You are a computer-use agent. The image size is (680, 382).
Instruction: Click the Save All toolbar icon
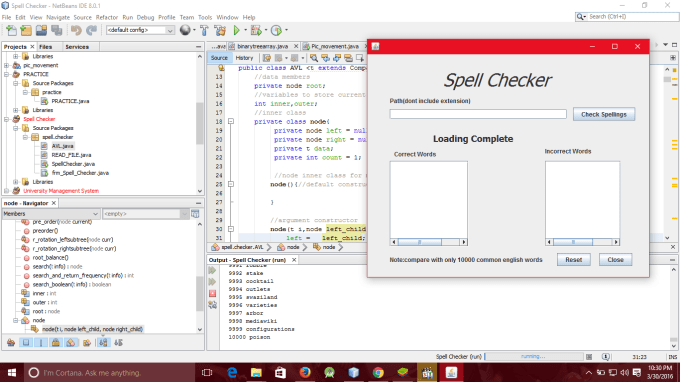(x=56, y=30)
